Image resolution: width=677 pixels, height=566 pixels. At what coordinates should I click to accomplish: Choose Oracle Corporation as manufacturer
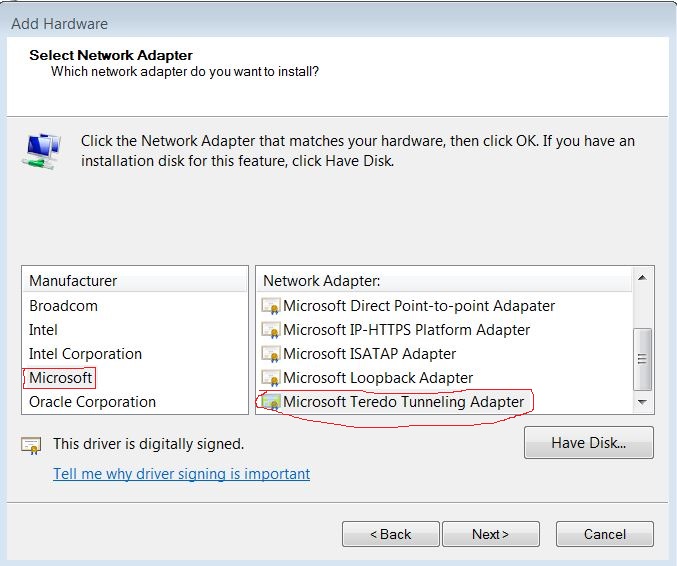[92, 402]
